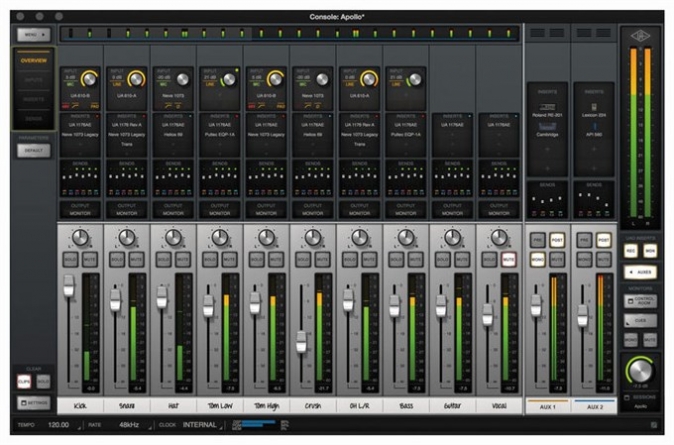Open the MENU dropdown button
The height and width of the screenshot is (445, 674).
pos(34,34)
